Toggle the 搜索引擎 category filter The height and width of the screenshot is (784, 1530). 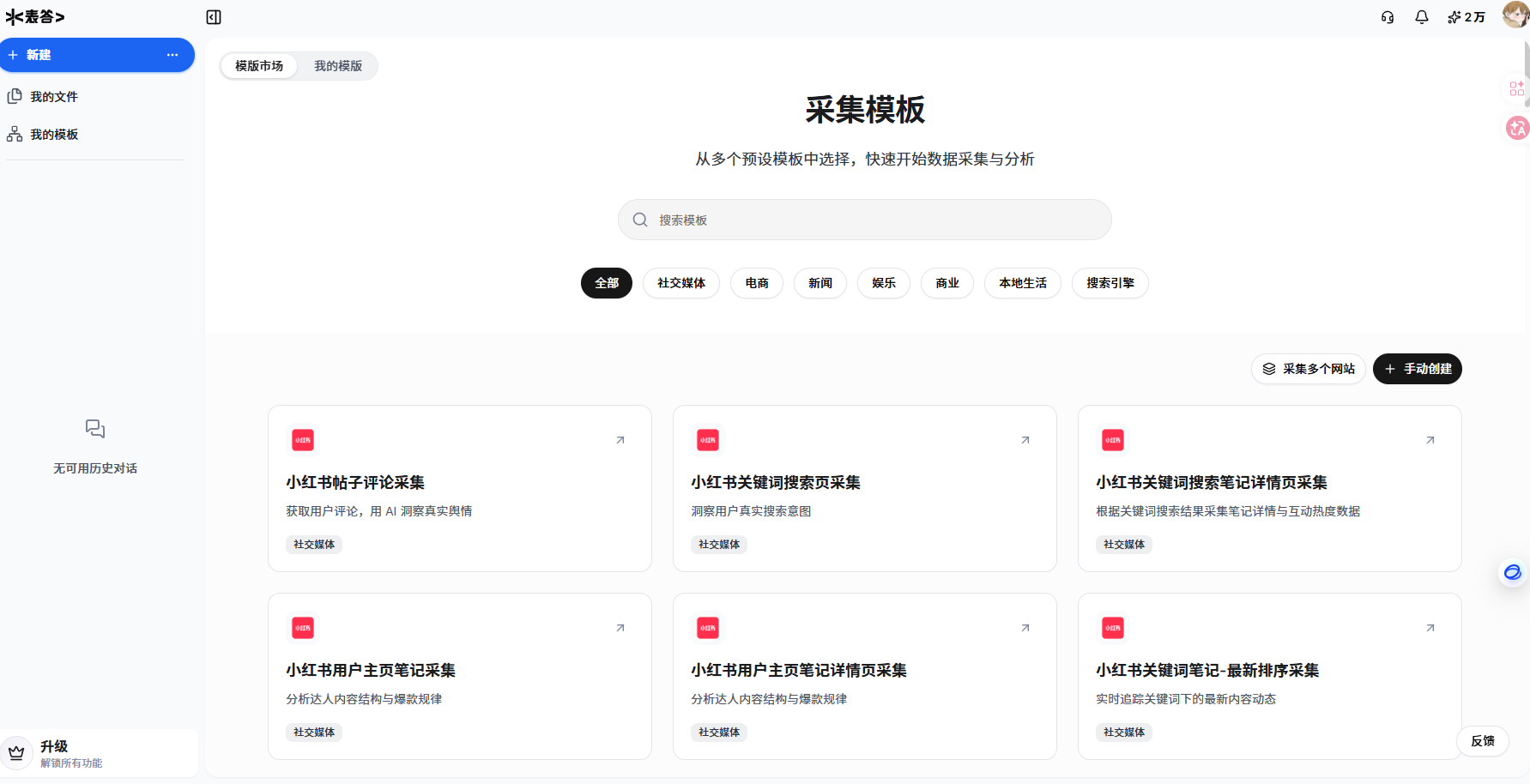click(x=1110, y=283)
